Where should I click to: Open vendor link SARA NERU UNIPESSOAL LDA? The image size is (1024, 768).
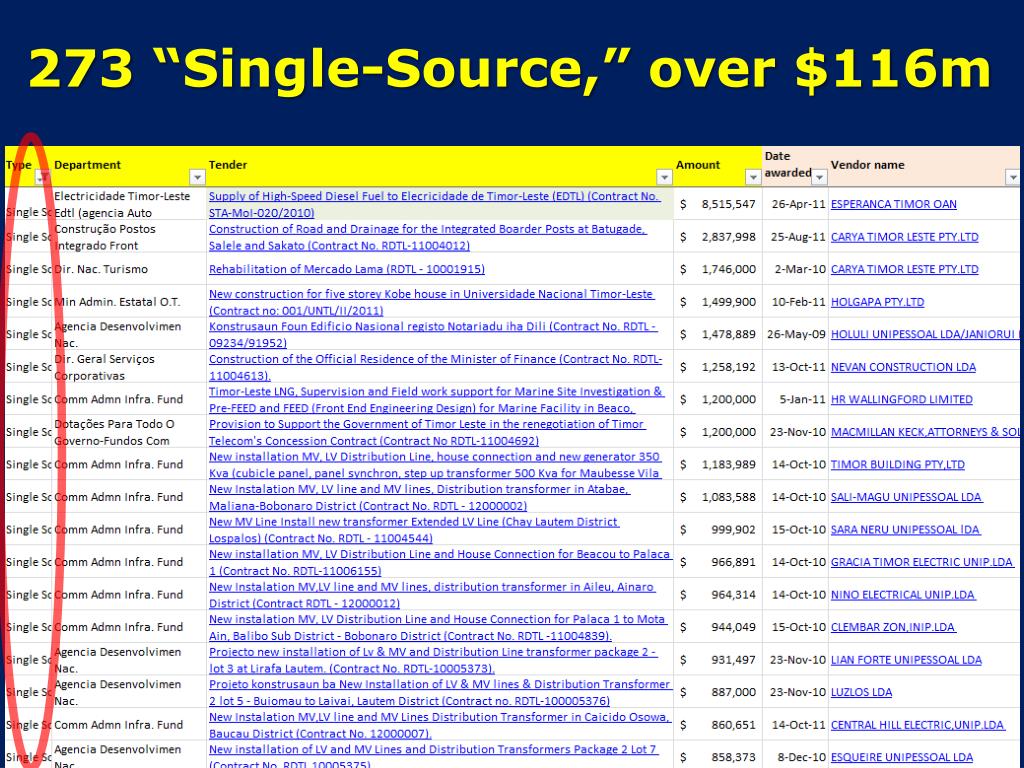click(x=905, y=530)
